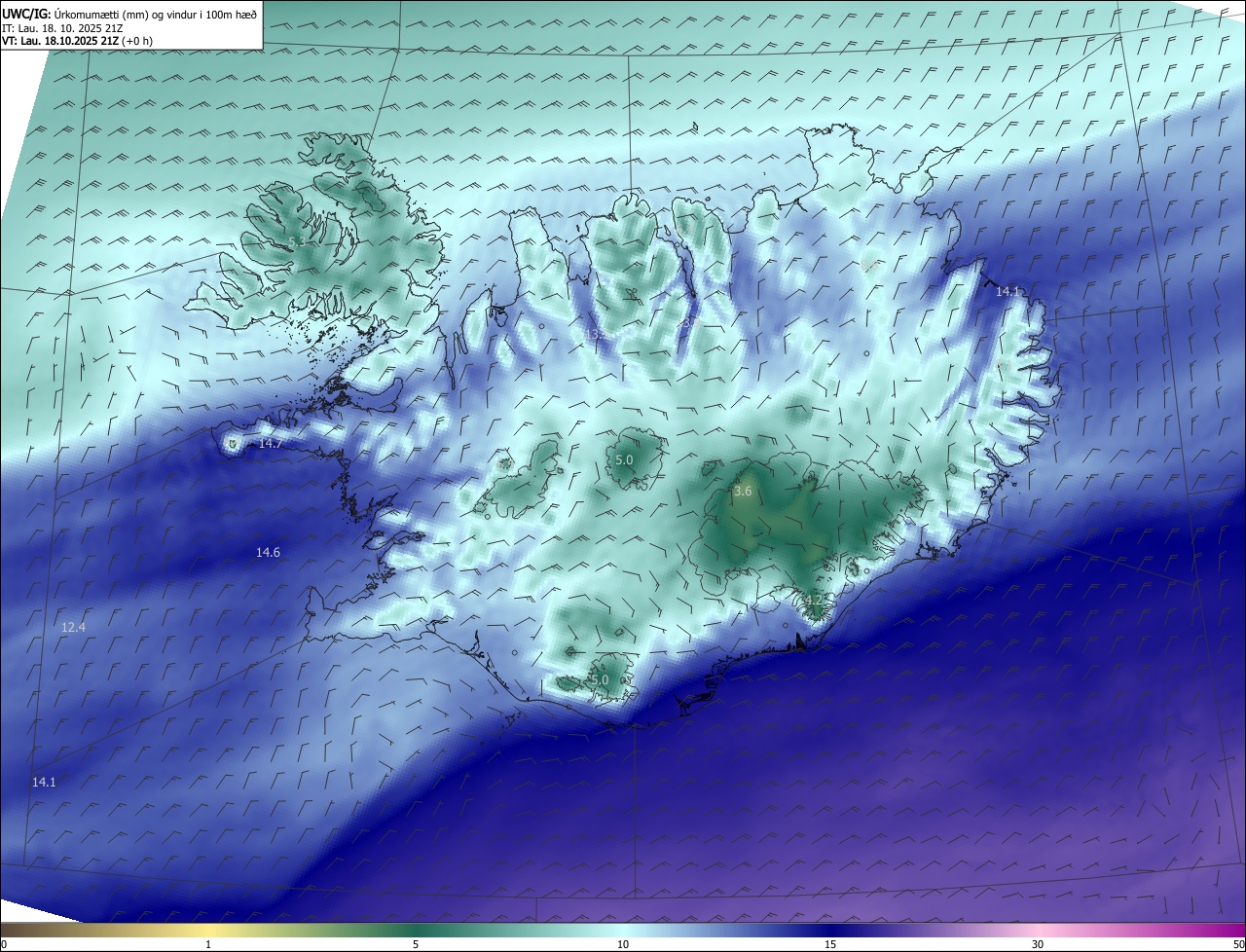Viewport: 1246px width, 952px height.
Task: Select the initial time line "IT: Lau. 18. 10. 2025 21Z"
Action: tap(62, 28)
